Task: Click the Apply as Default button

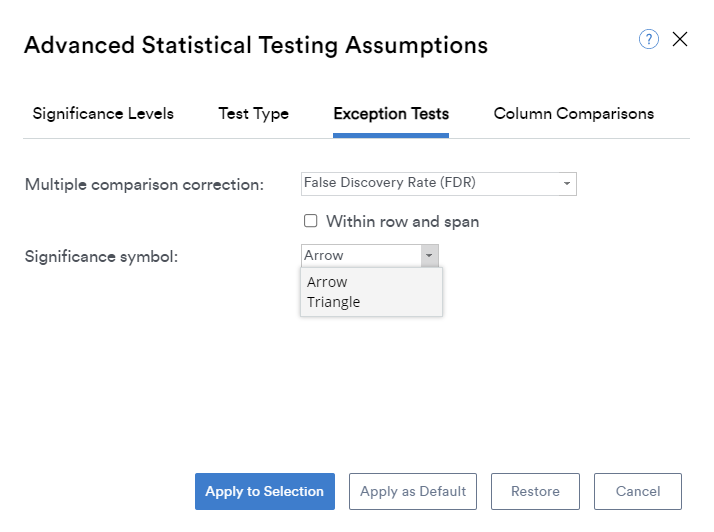Action: [x=413, y=492]
